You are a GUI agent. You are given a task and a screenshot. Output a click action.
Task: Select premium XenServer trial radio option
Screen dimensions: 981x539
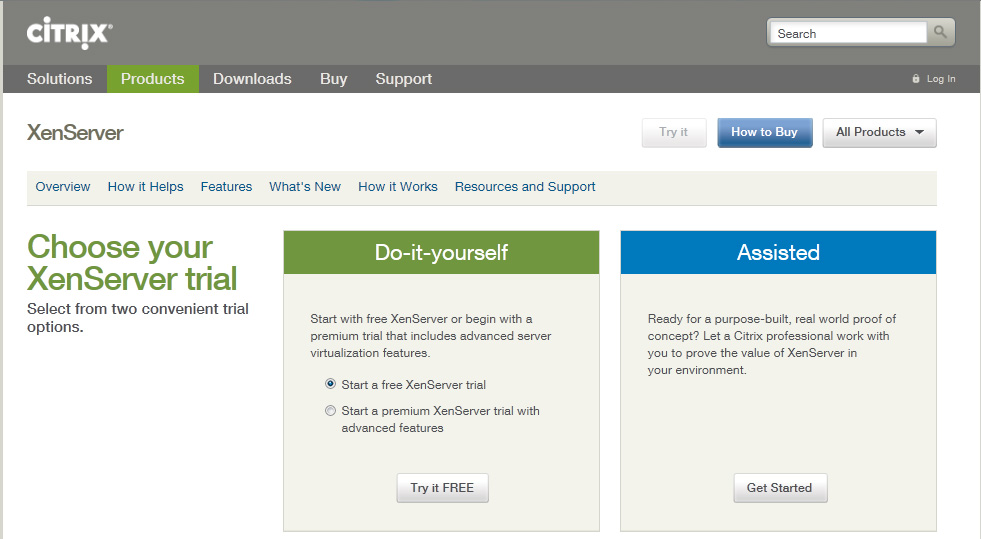[330, 411]
